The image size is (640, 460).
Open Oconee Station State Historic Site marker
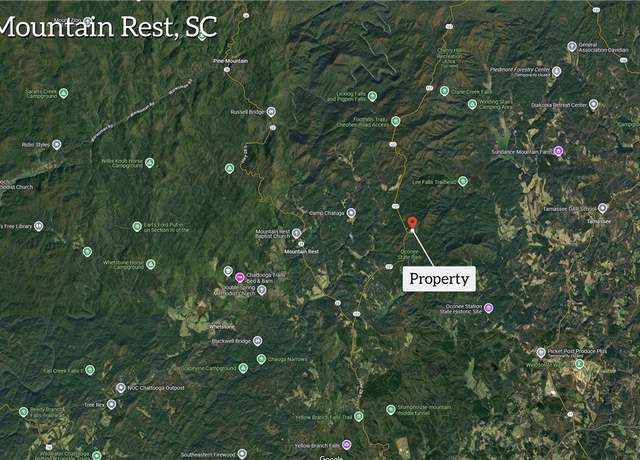pos(489,308)
